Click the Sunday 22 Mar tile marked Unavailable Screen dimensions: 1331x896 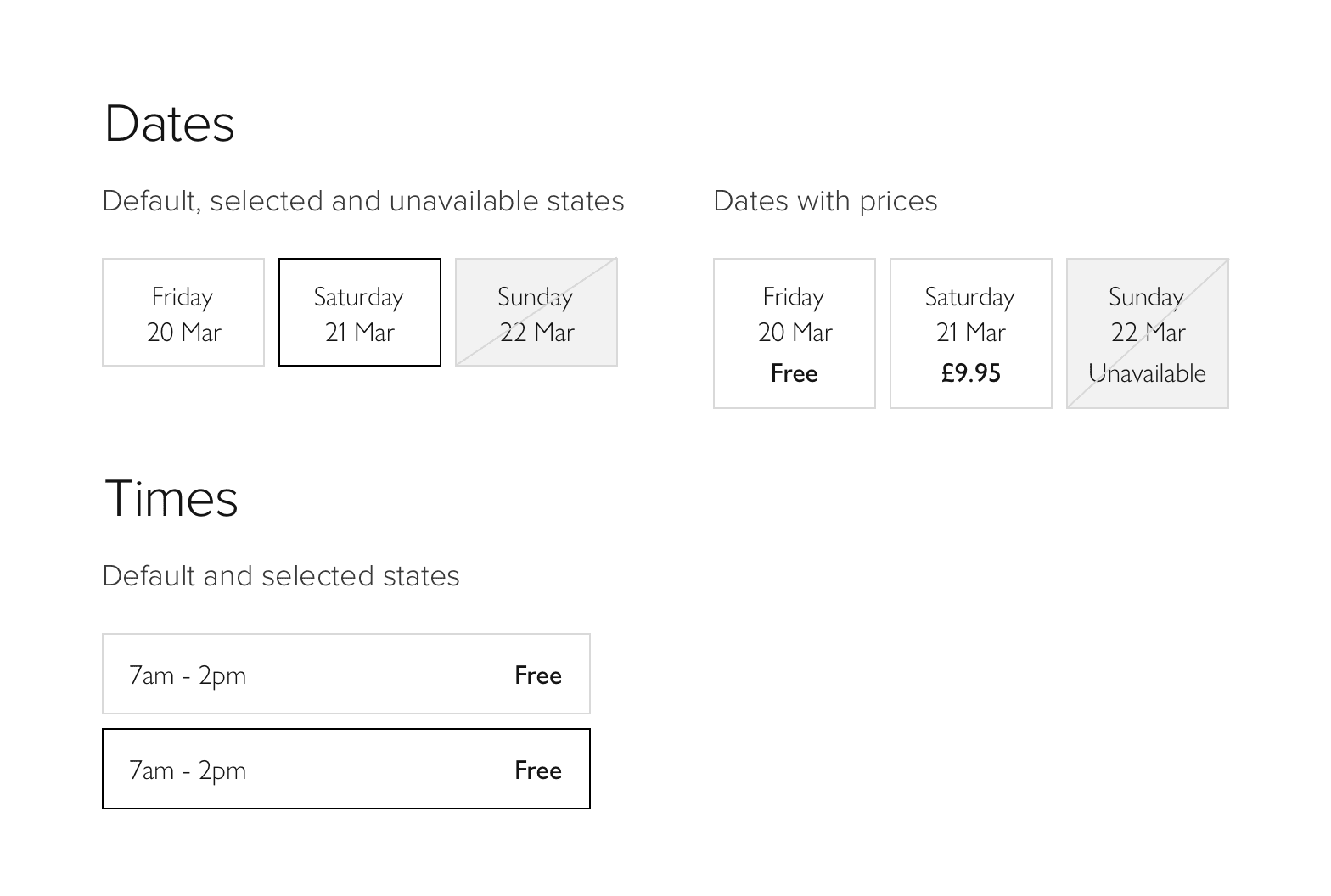1148,333
